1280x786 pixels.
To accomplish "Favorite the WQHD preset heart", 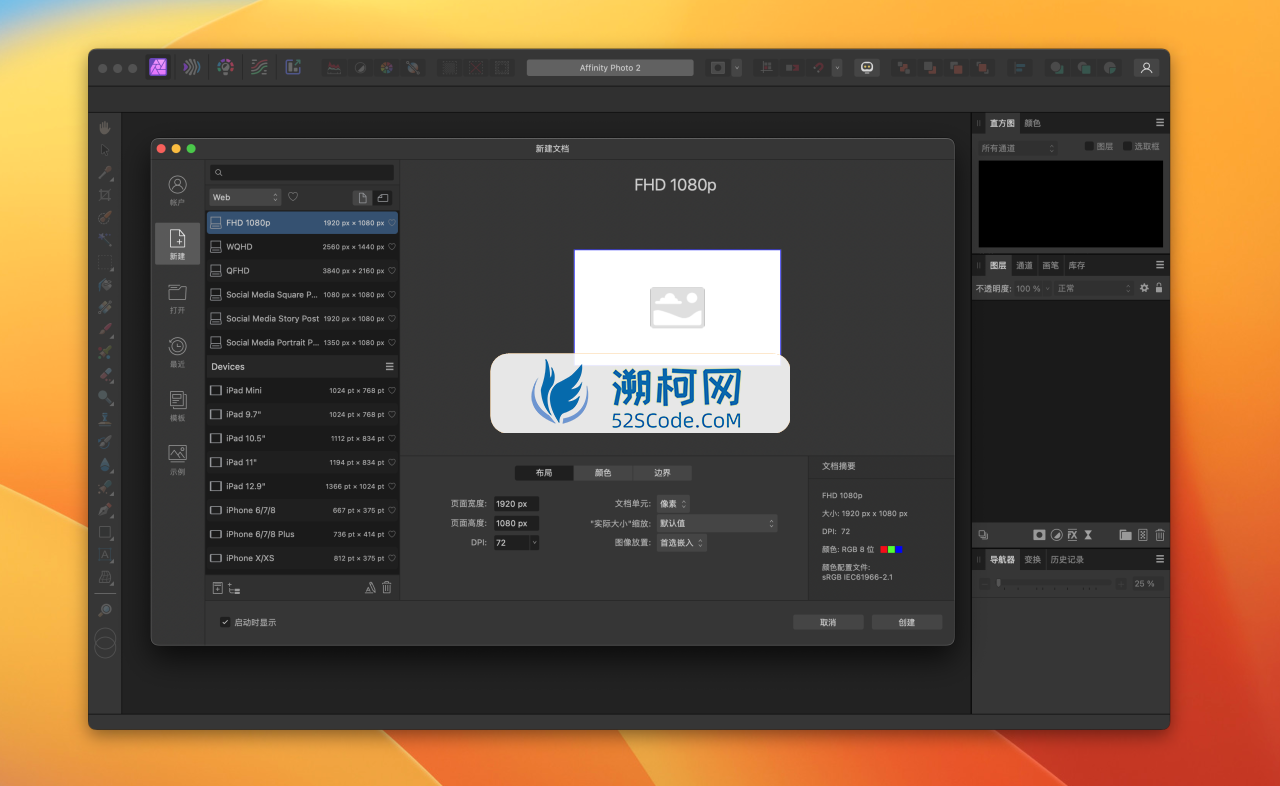I will click(x=392, y=247).
